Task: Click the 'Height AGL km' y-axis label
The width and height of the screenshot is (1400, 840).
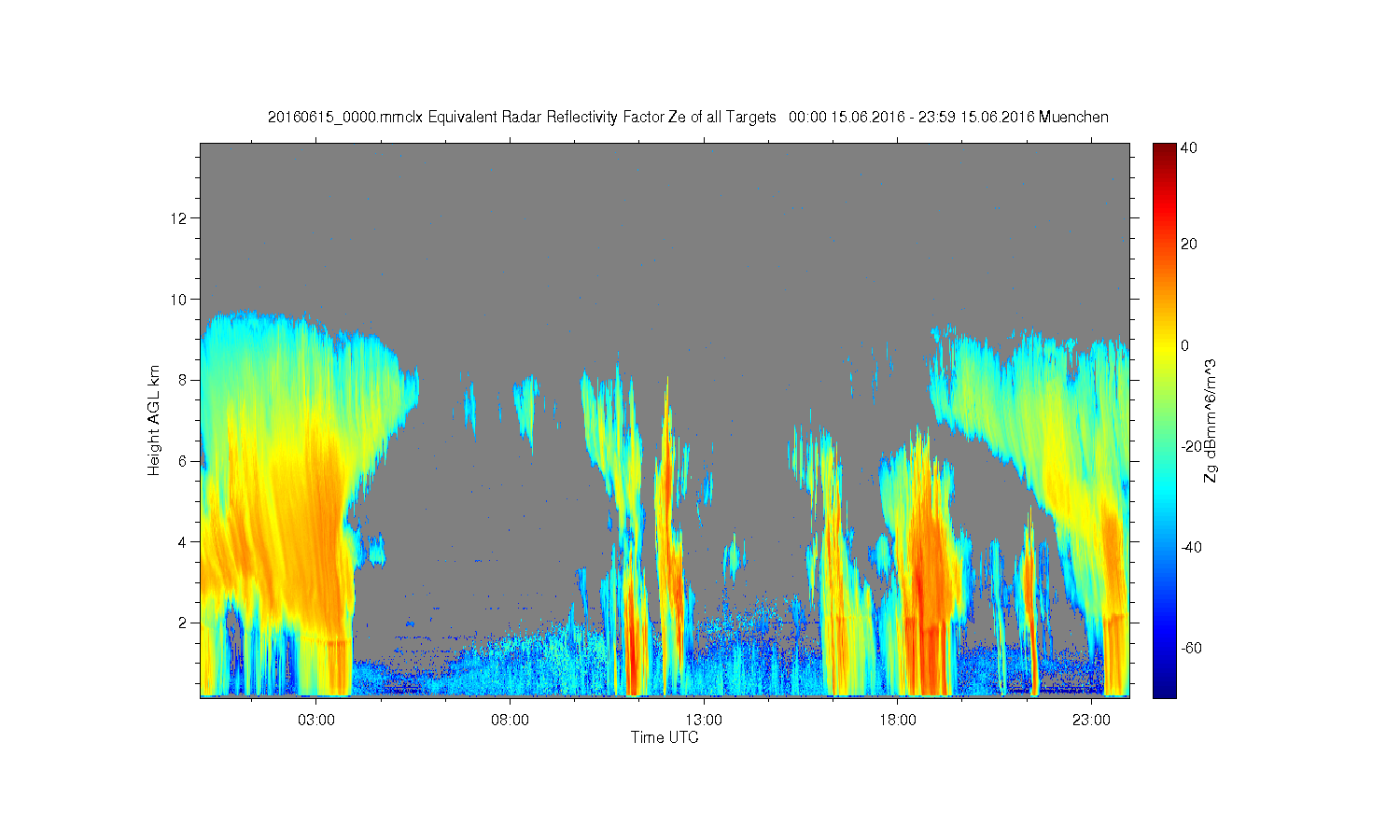Action: (154, 420)
